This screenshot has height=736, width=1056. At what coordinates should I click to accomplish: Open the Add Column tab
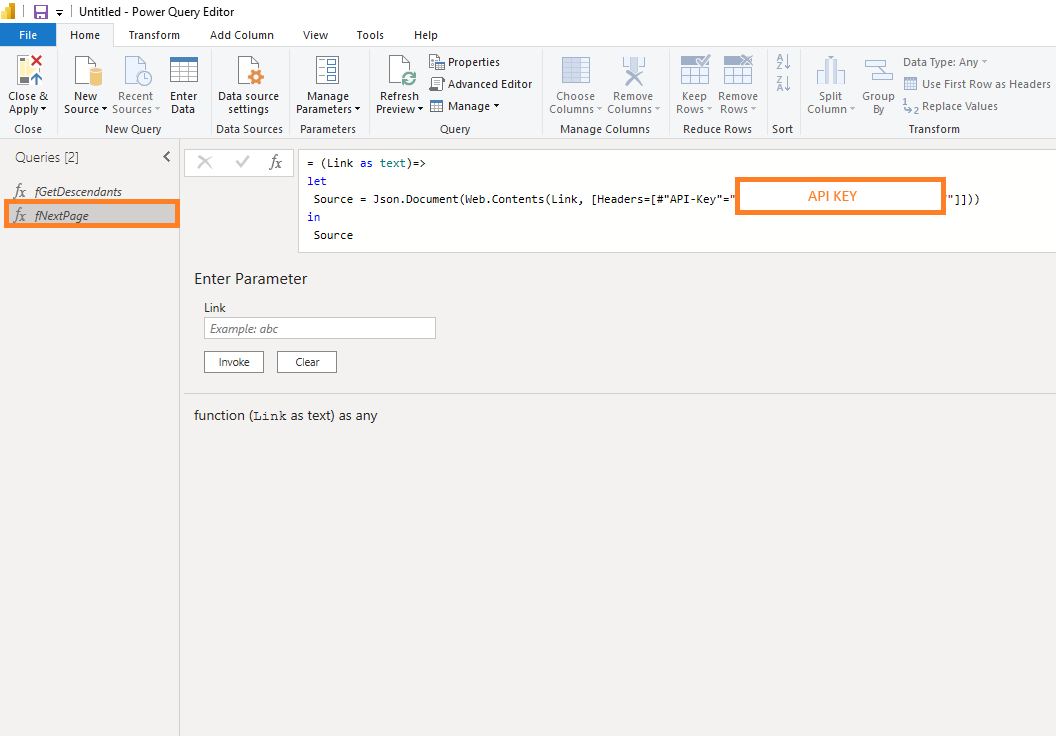pos(241,35)
